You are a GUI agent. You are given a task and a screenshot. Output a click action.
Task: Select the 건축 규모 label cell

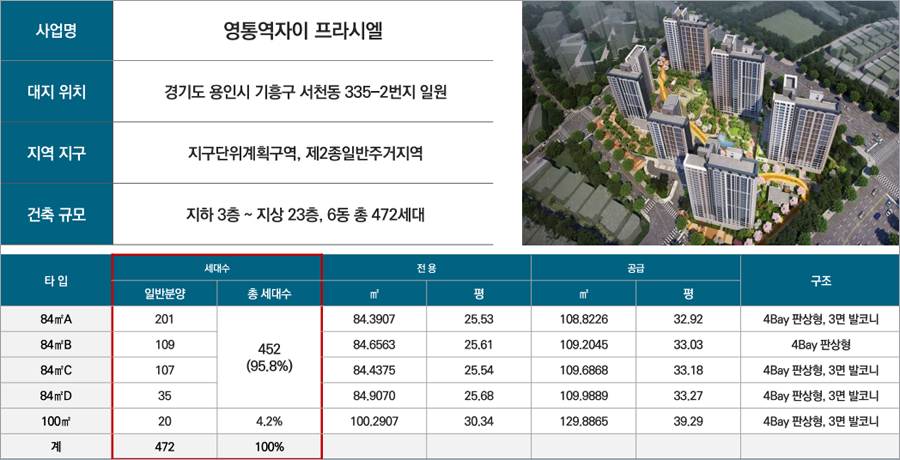56,214
